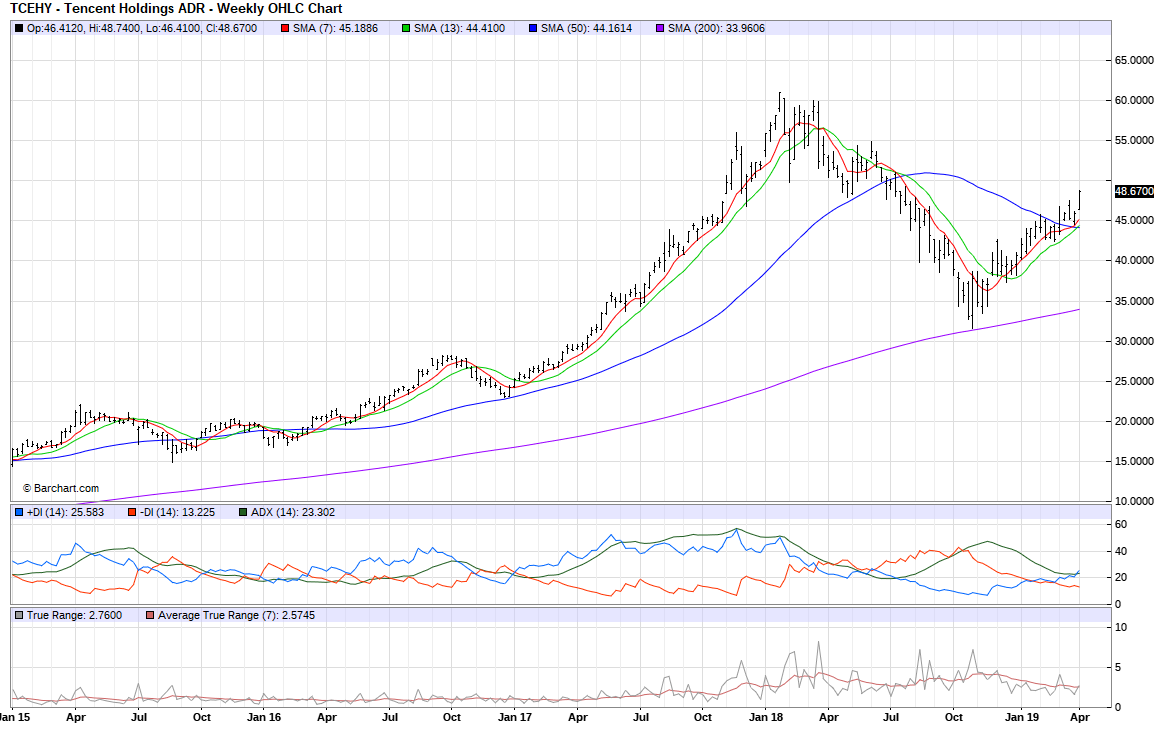This screenshot has width=1156, height=748.
Task: Click the gray True Range legend swatch
Action: point(19,615)
